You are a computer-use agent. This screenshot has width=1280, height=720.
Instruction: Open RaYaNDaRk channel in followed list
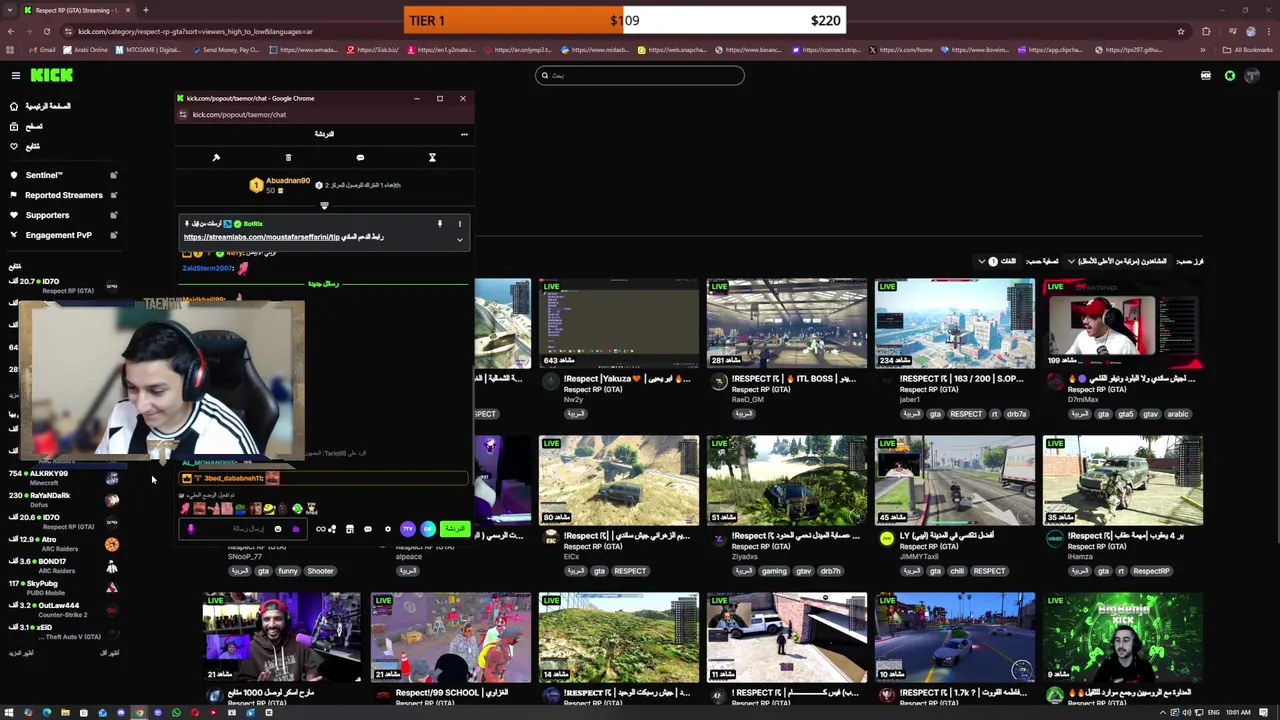(62, 500)
